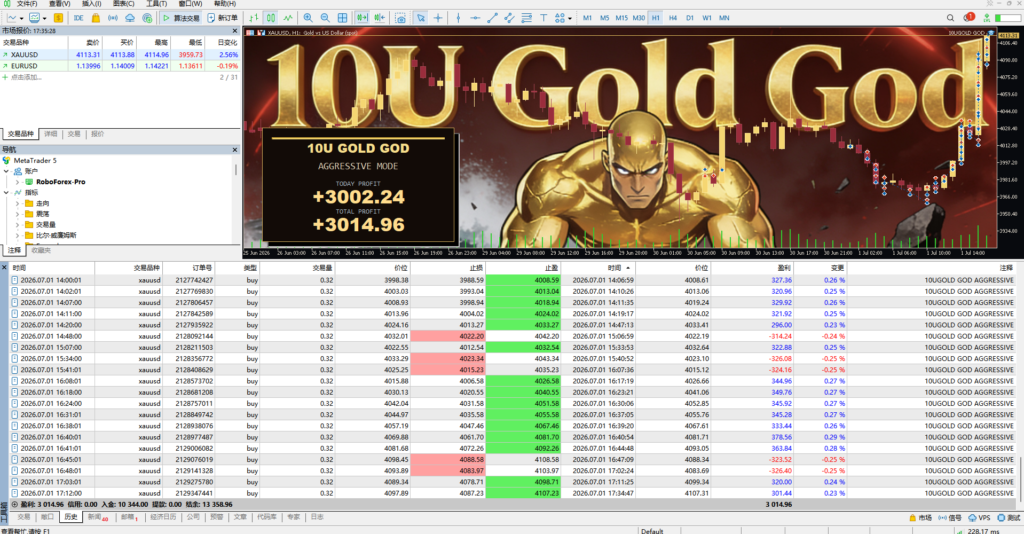This screenshot has width=1024, height=534.
Task: Open 市场 market link in status bar
Action: click(x=921, y=518)
